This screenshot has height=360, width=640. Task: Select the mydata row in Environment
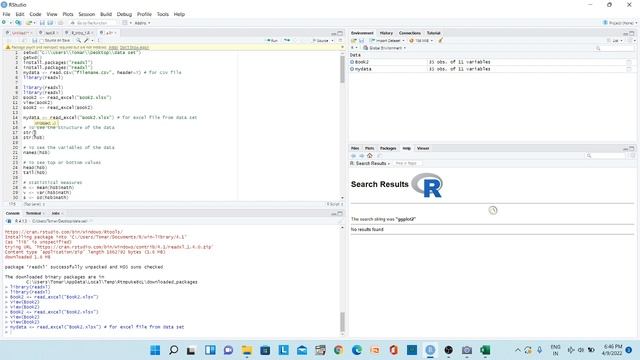pyautogui.click(x=492, y=69)
